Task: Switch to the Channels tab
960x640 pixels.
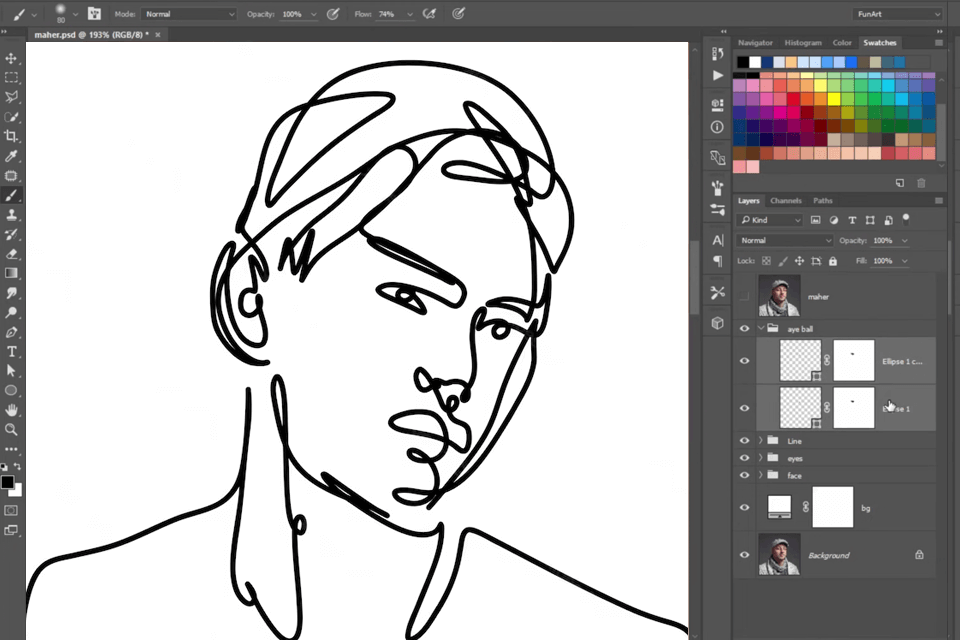Action: (x=785, y=201)
